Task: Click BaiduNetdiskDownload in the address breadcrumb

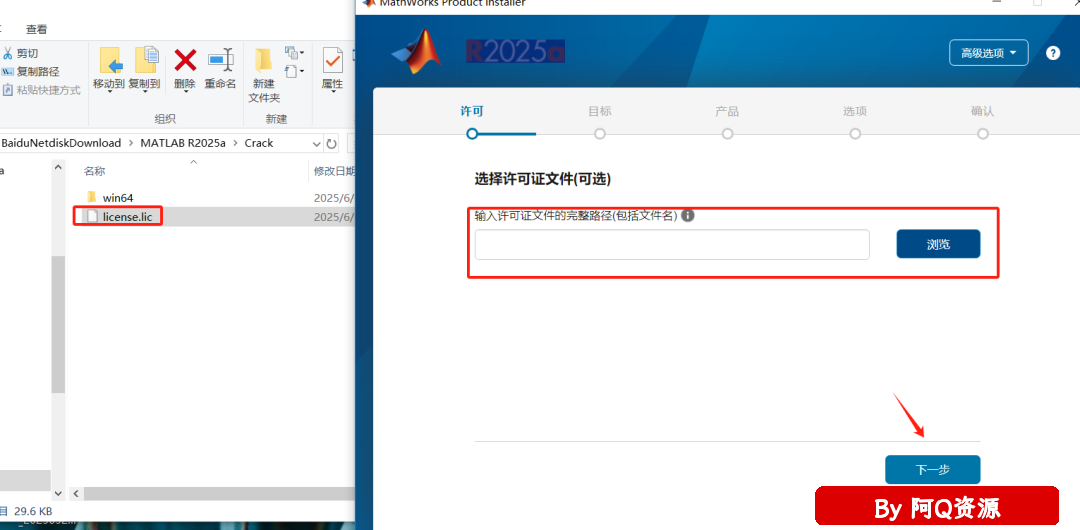Action: 61,143
